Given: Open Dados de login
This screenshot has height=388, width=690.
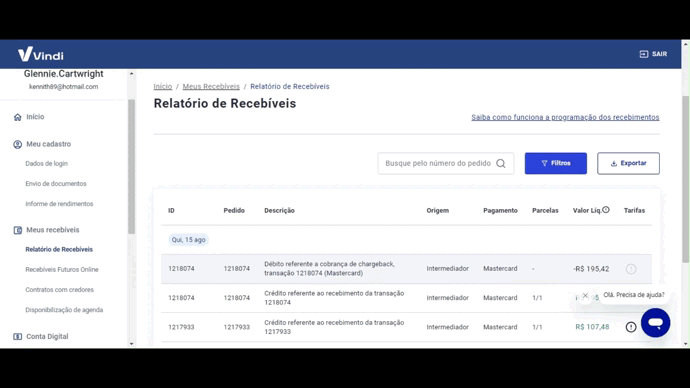Looking at the screenshot, I should (x=47, y=164).
